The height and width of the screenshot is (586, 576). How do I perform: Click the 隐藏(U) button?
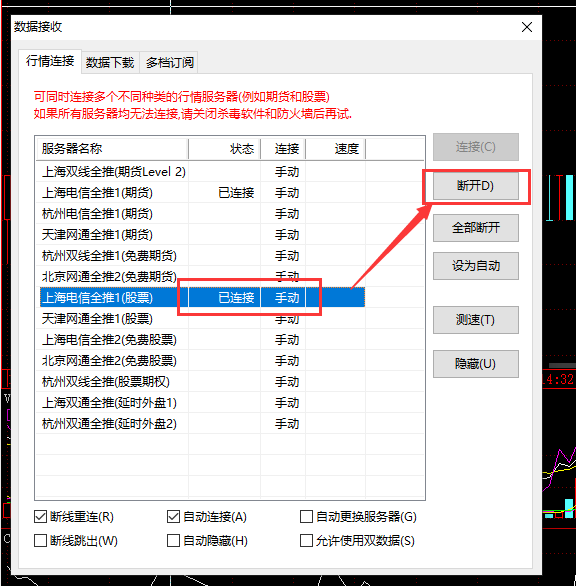(475, 364)
